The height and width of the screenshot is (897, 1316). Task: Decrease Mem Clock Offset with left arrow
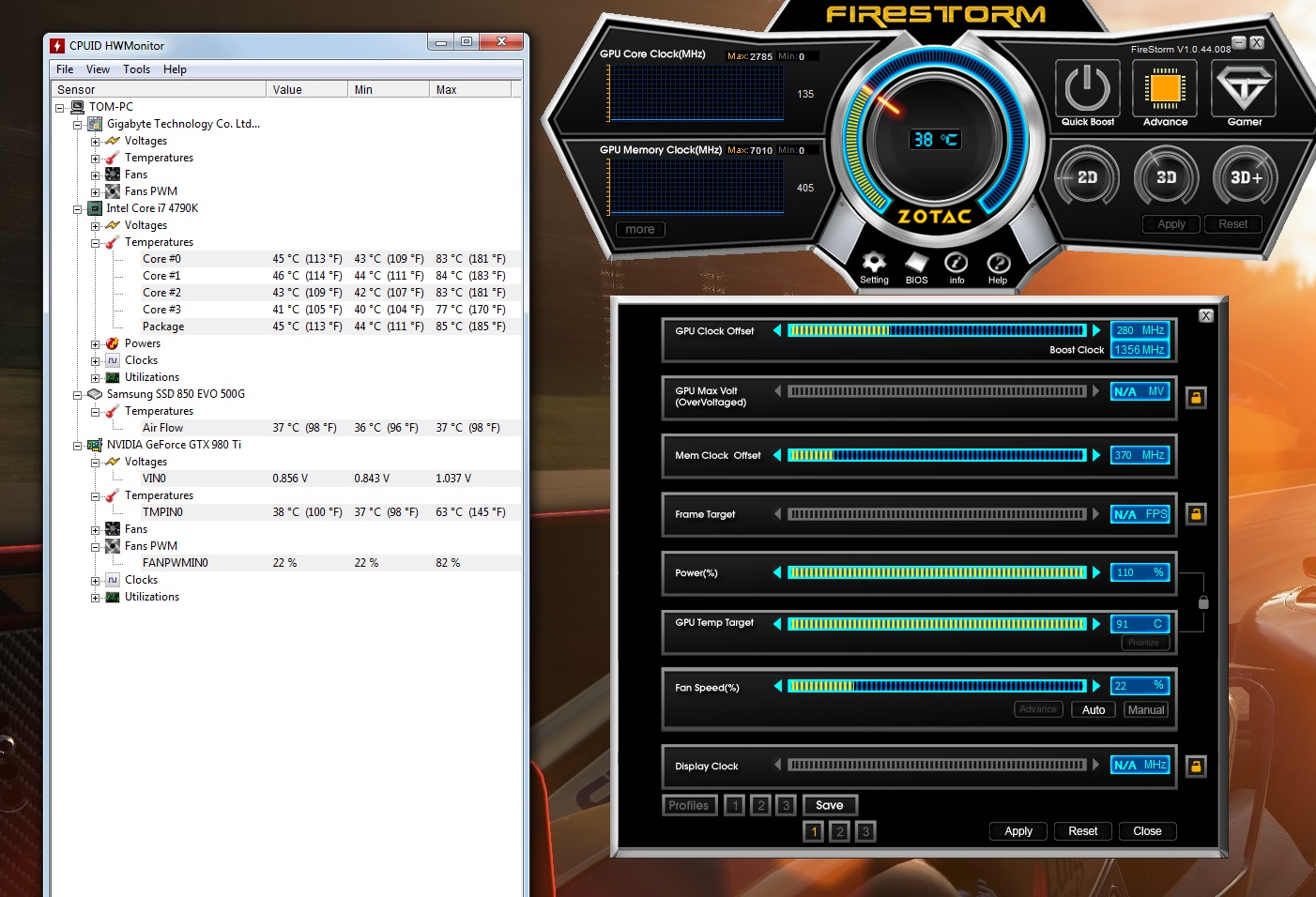tap(777, 455)
